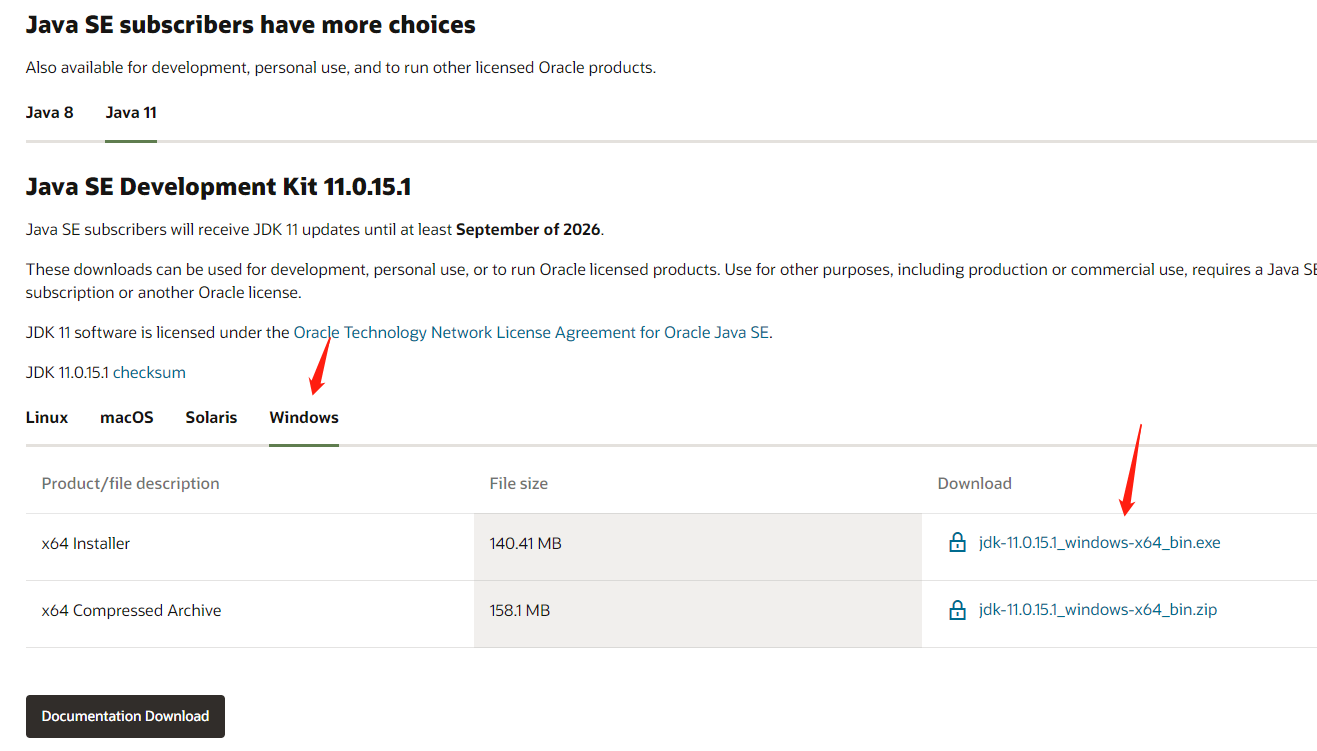The width and height of the screenshot is (1317, 751).
Task: Select the x64 Compressed Archive row label
Action: pyautogui.click(x=131, y=610)
